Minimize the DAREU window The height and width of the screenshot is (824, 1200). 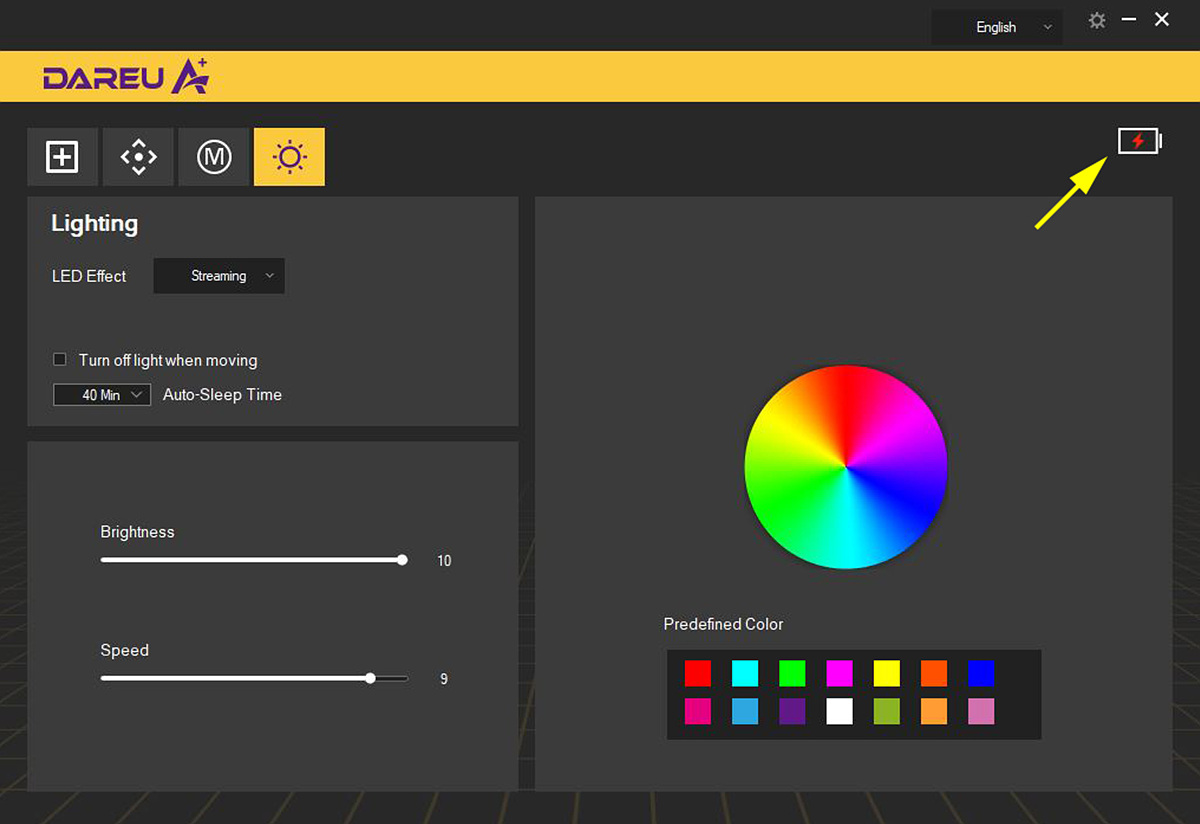pos(1129,20)
